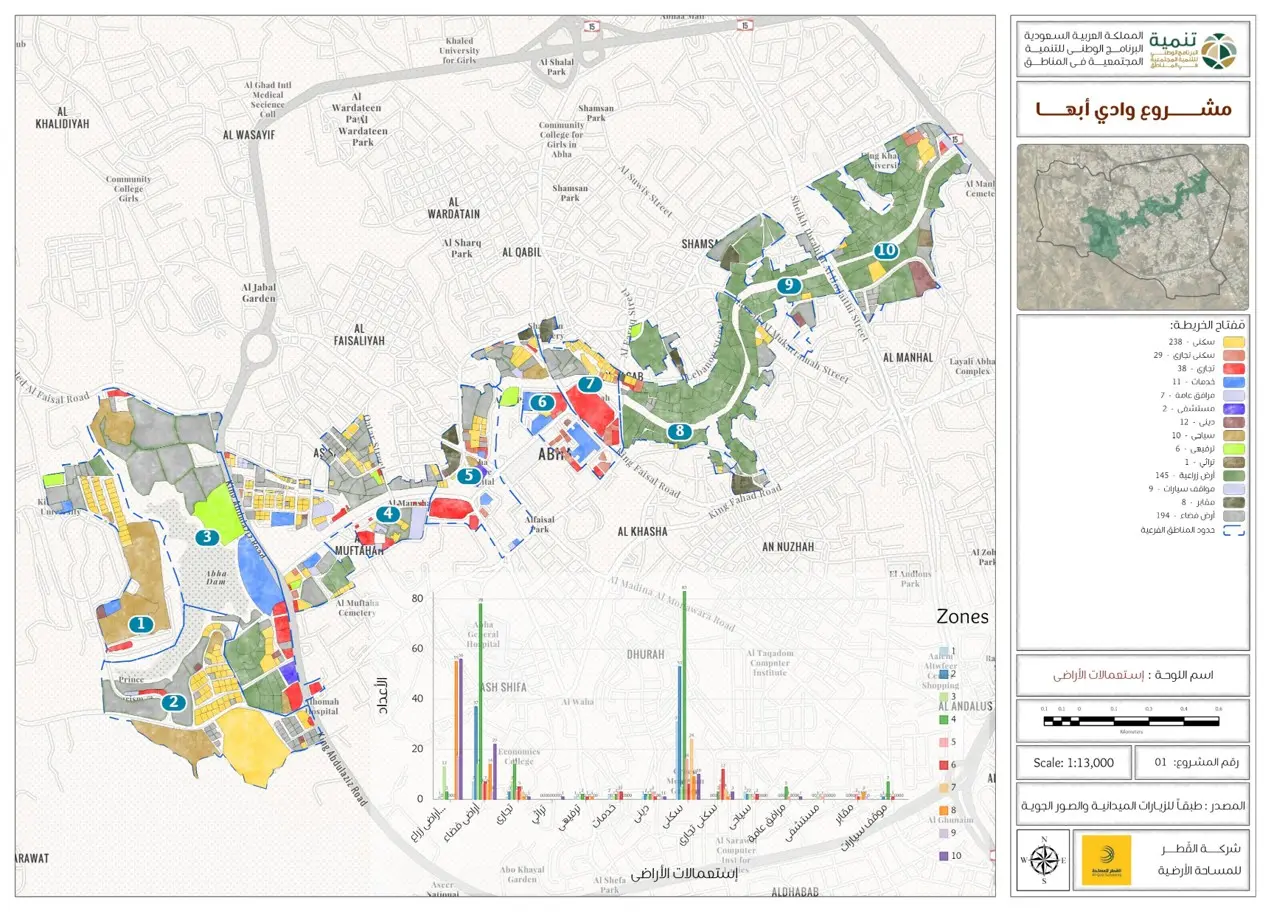
Task: Click the dashed sub-zone boundary legend symbol
Action: (x=1234, y=530)
